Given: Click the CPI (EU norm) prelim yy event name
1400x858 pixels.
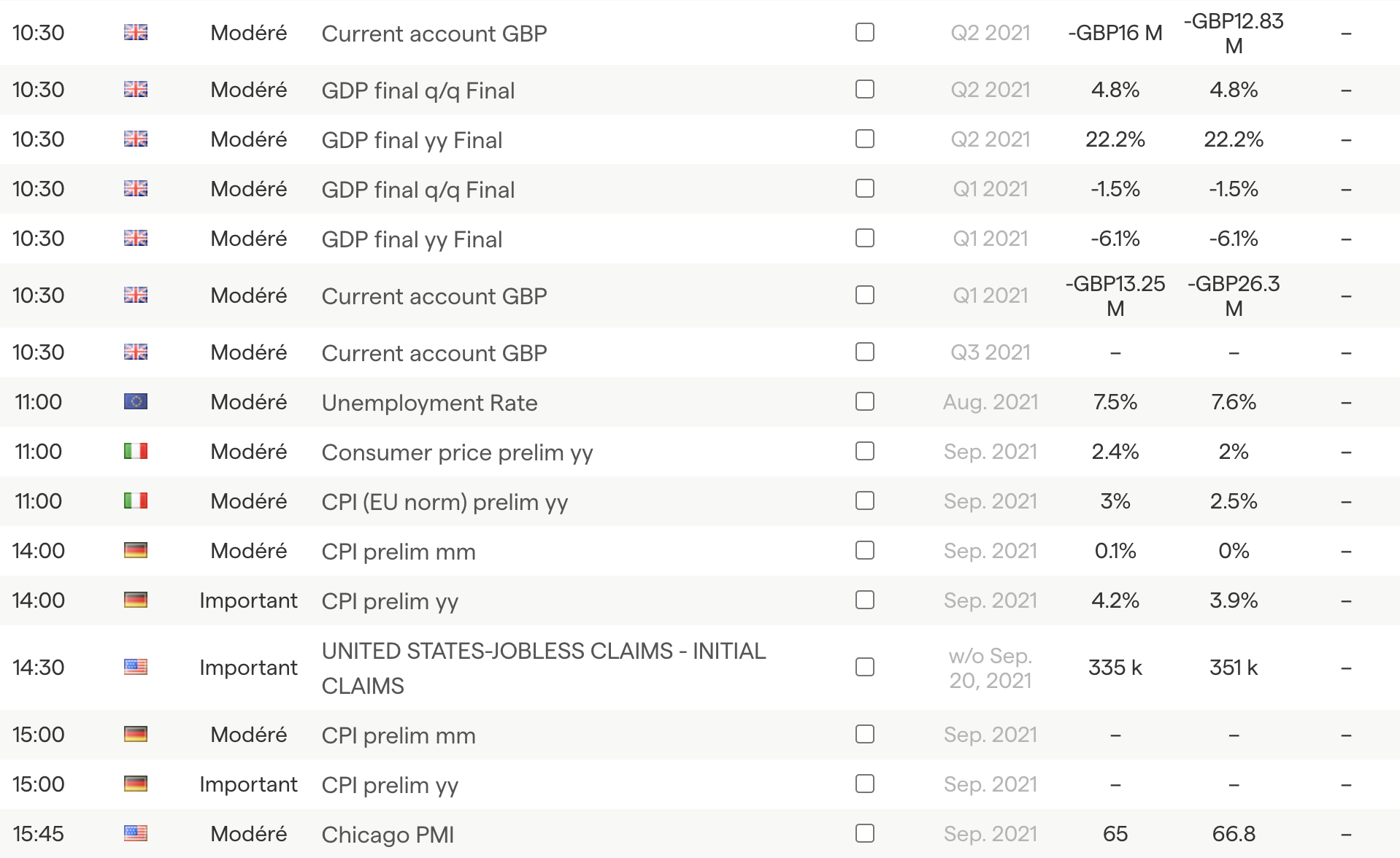Looking at the screenshot, I should [x=445, y=502].
